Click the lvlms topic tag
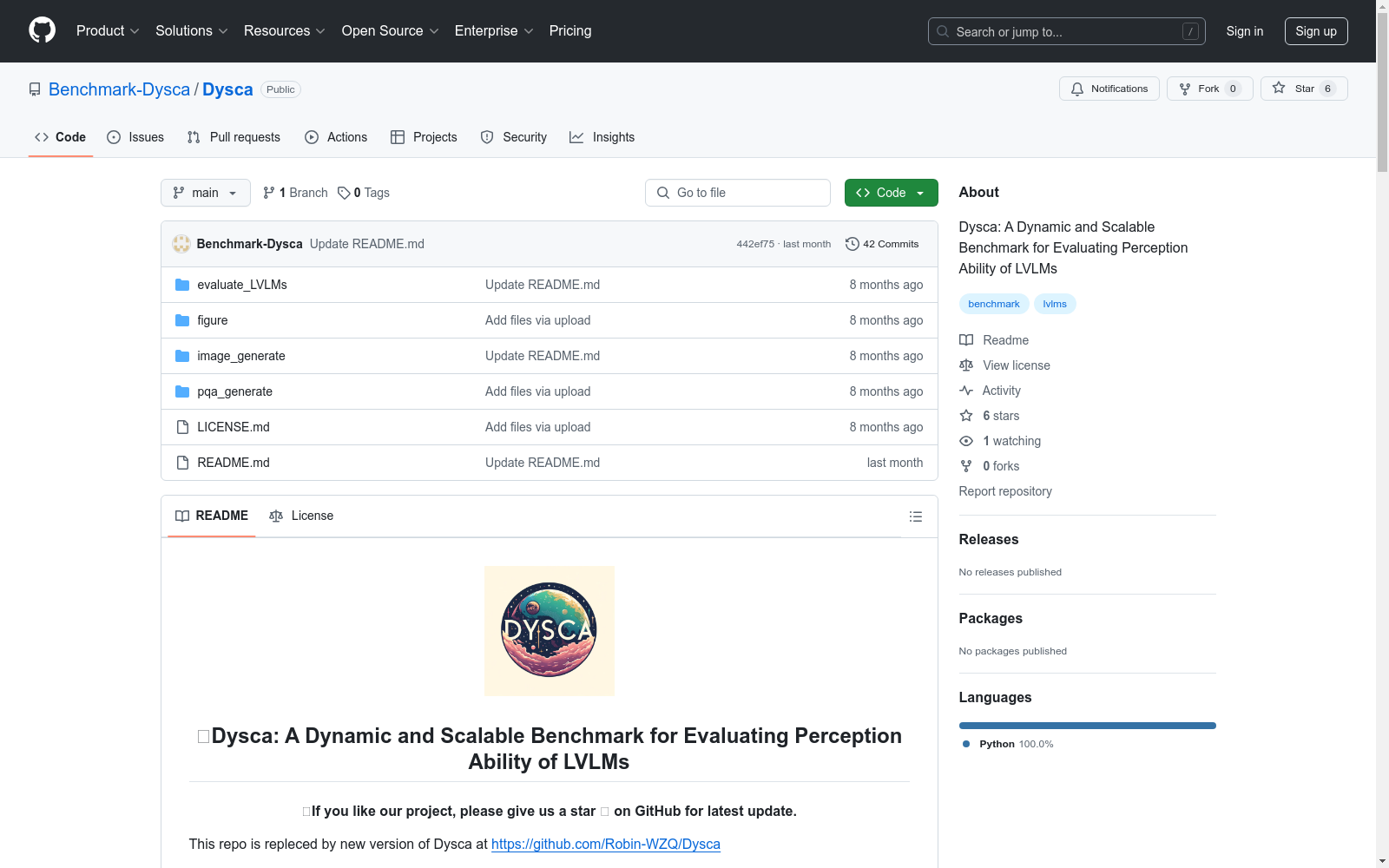Screen dimensions: 1389x868 [1055, 304]
